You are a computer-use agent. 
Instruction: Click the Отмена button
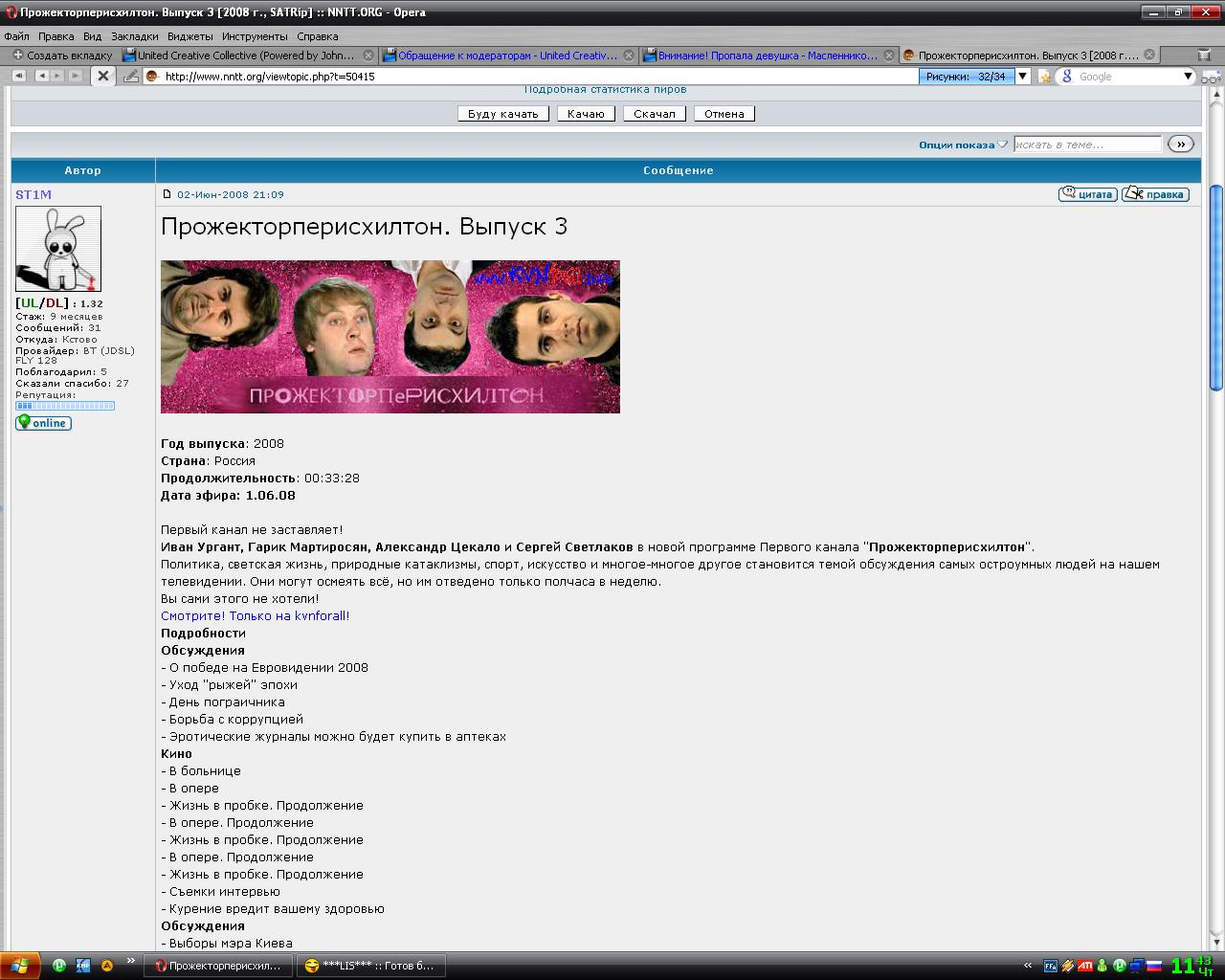pyautogui.click(x=724, y=114)
